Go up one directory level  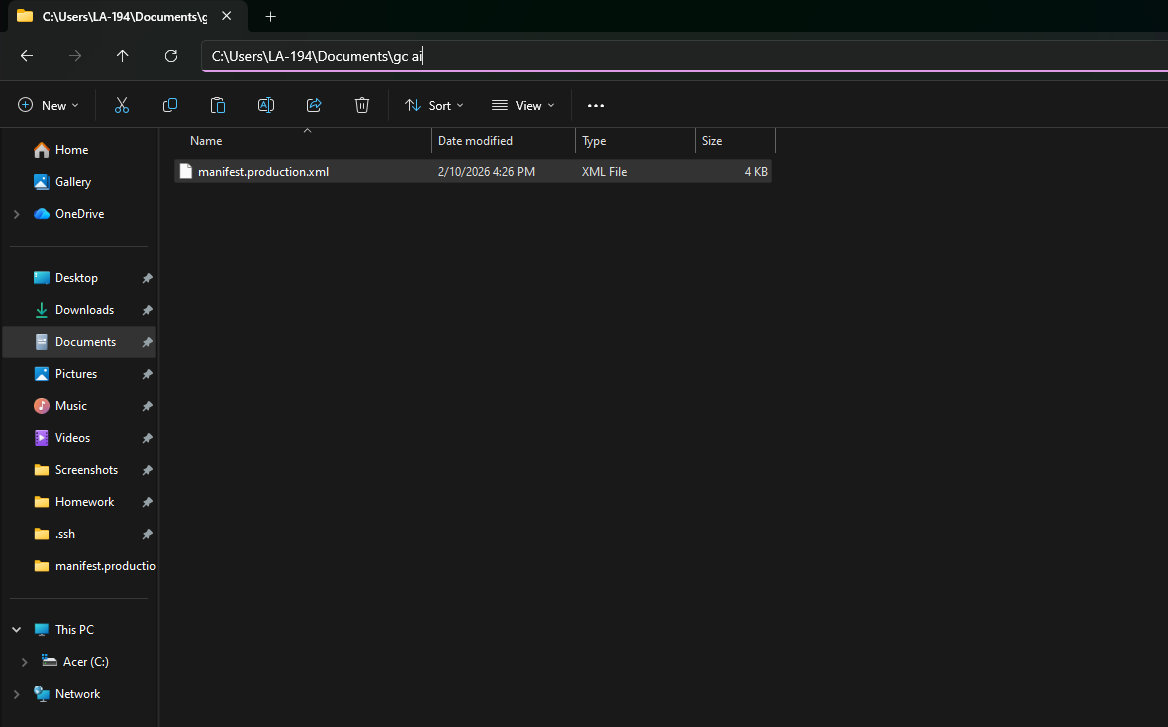(x=123, y=56)
